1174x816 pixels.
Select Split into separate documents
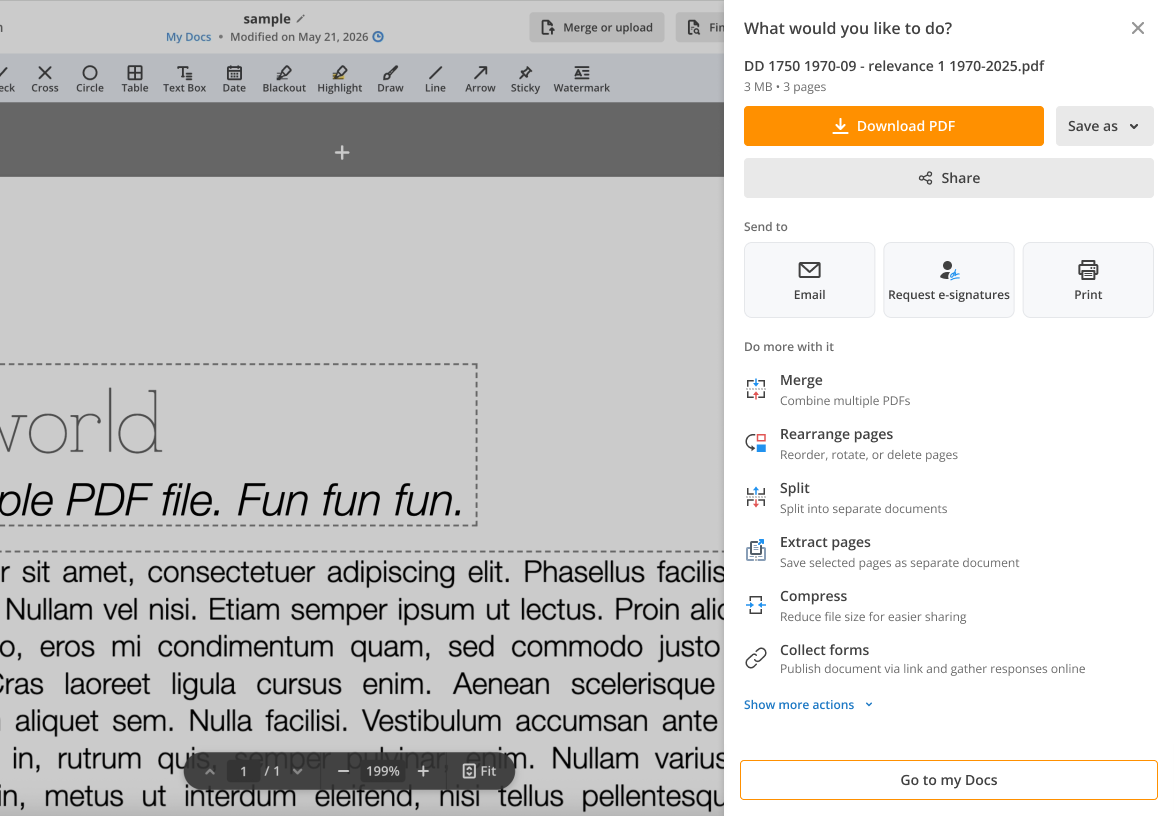click(x=949, y=498)
